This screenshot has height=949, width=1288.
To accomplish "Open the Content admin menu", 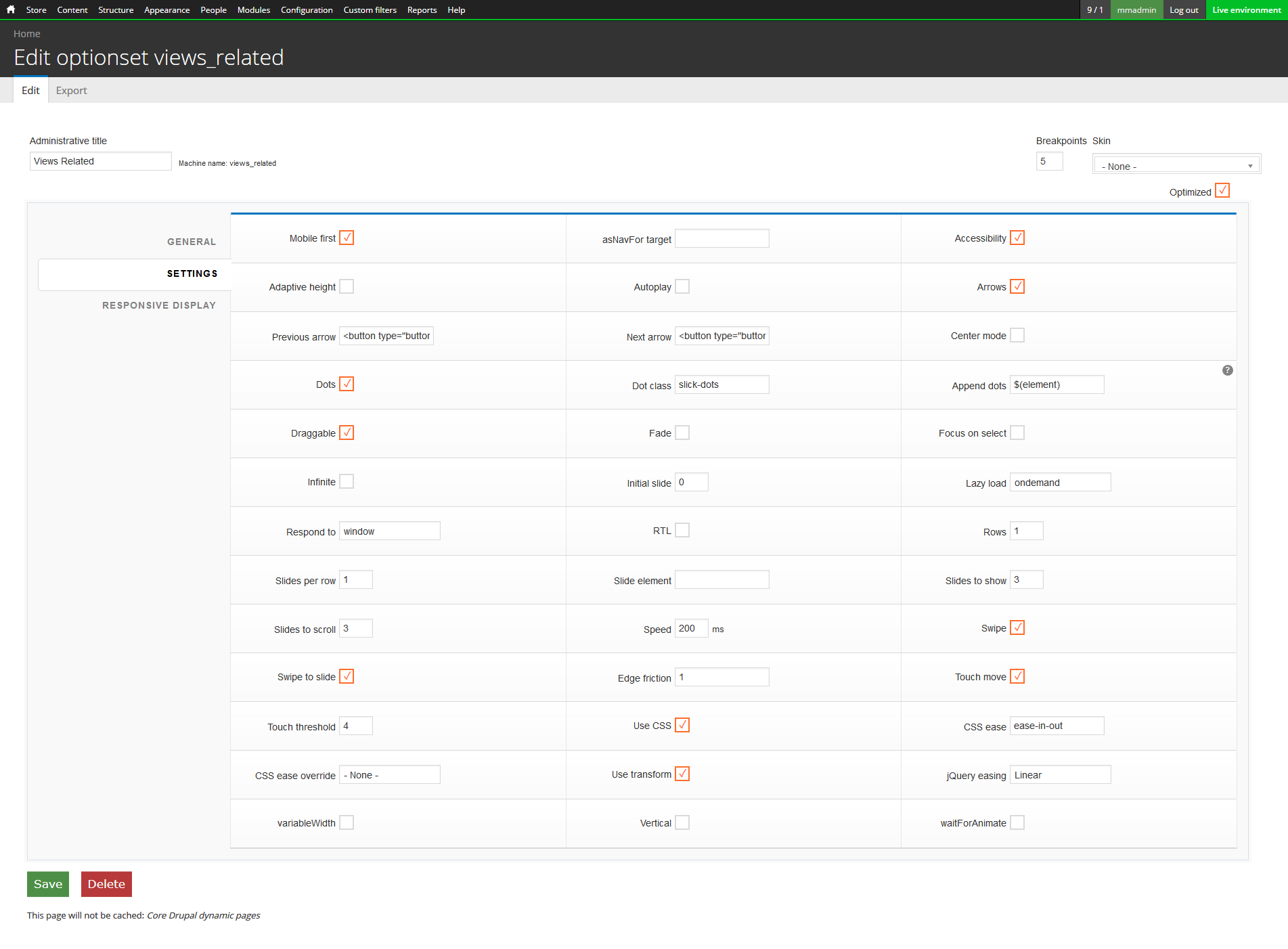I will point(72,9).
